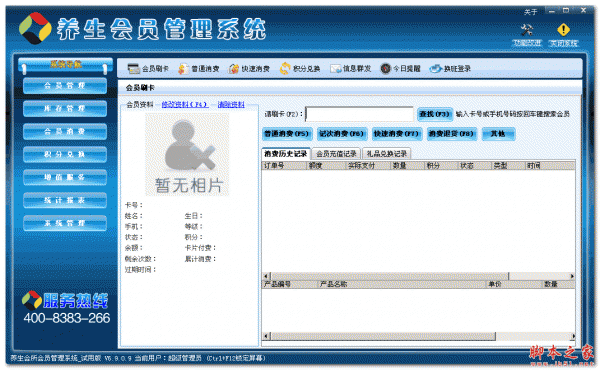Click the 积分 column header
The image size is (600, 370).
[x=442, y=166]
